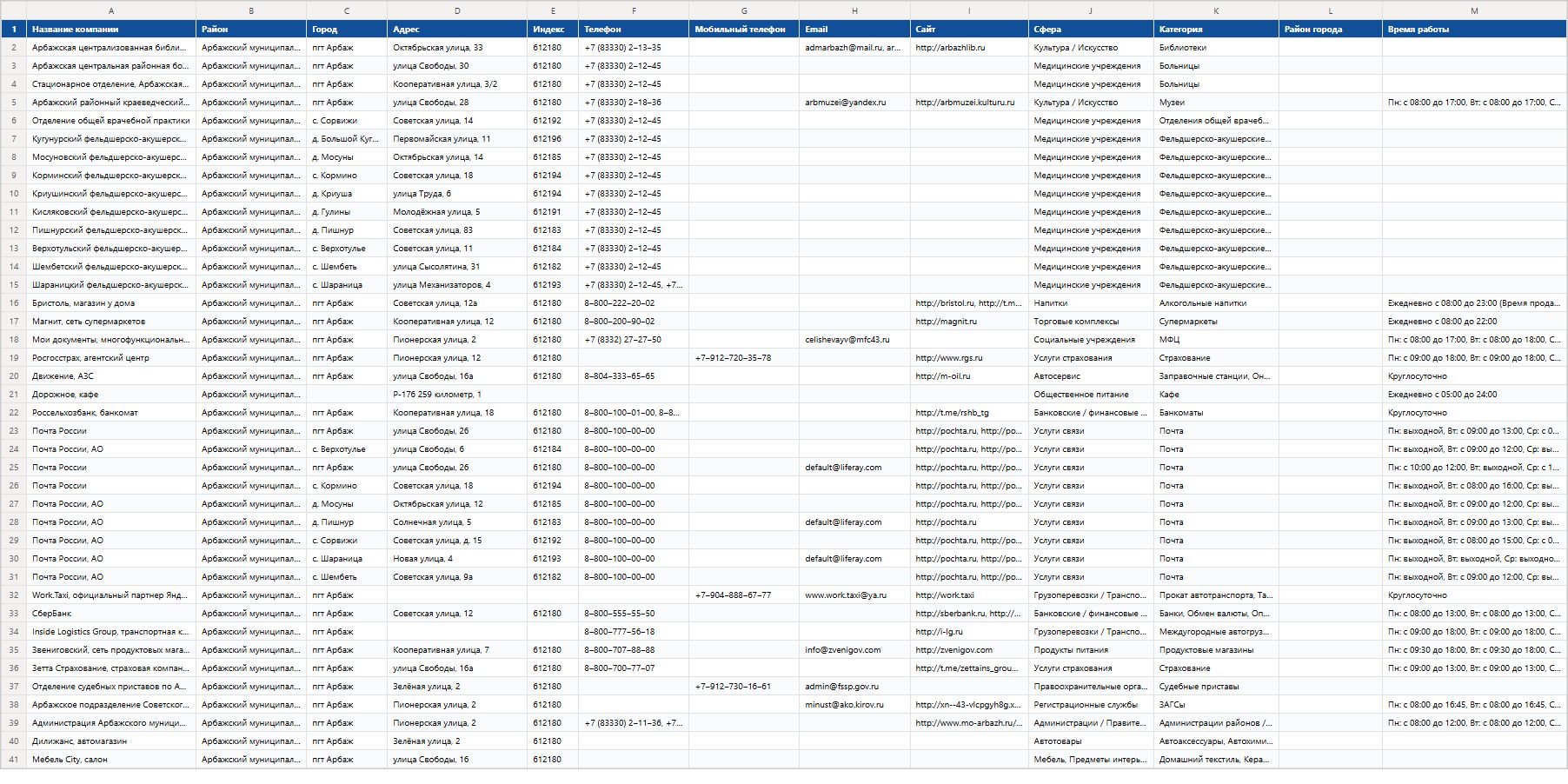Select the email 'minust@ako.kirov.ru'
Viewport: 1568px width, 784px height.
tap(854, 705)
